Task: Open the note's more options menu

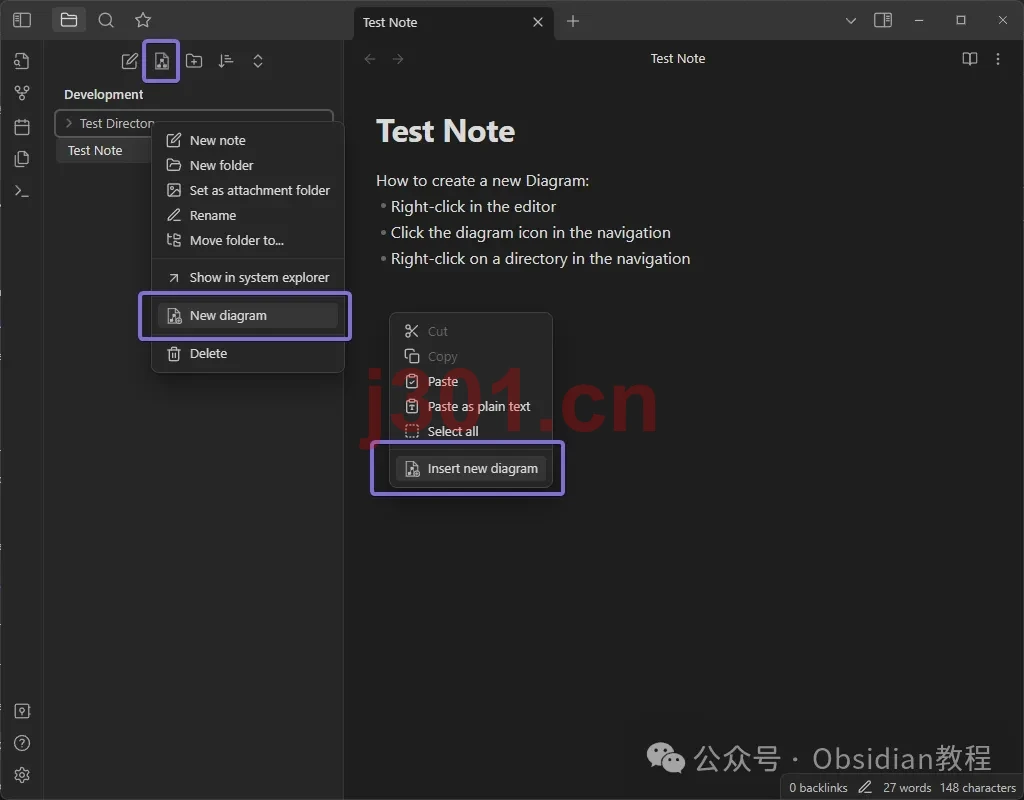Action: pyautogui.click(x=998, y=59)
